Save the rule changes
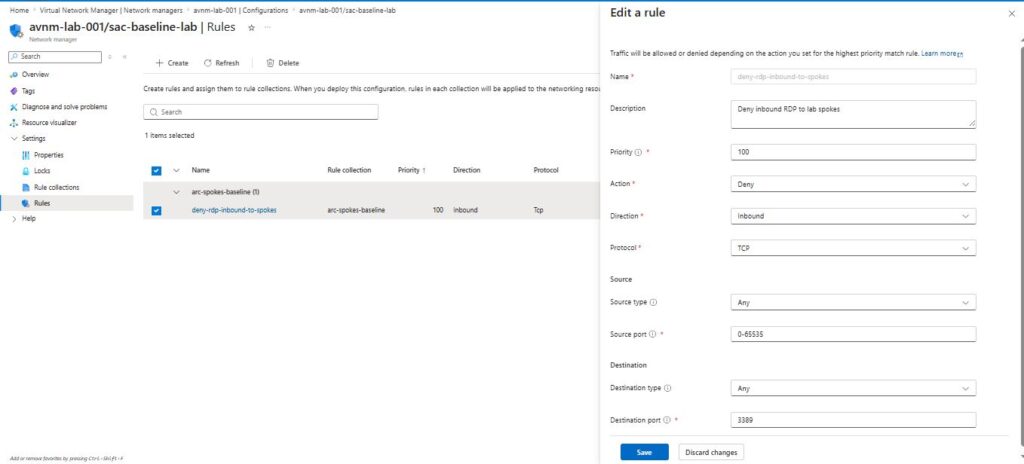Screen dimensions: 1024x464 pos(644,452)
